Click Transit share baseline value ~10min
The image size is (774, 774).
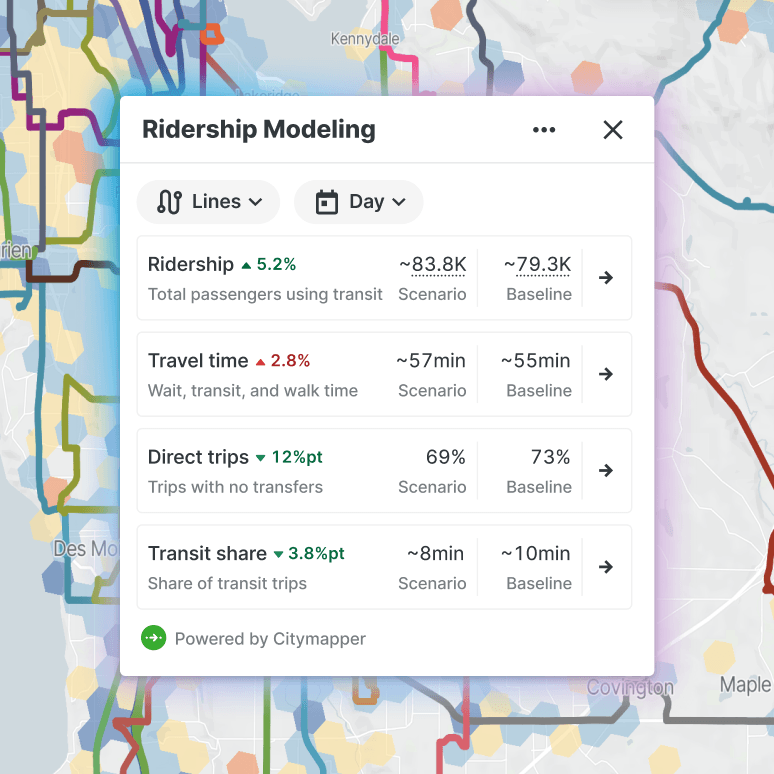536,553
